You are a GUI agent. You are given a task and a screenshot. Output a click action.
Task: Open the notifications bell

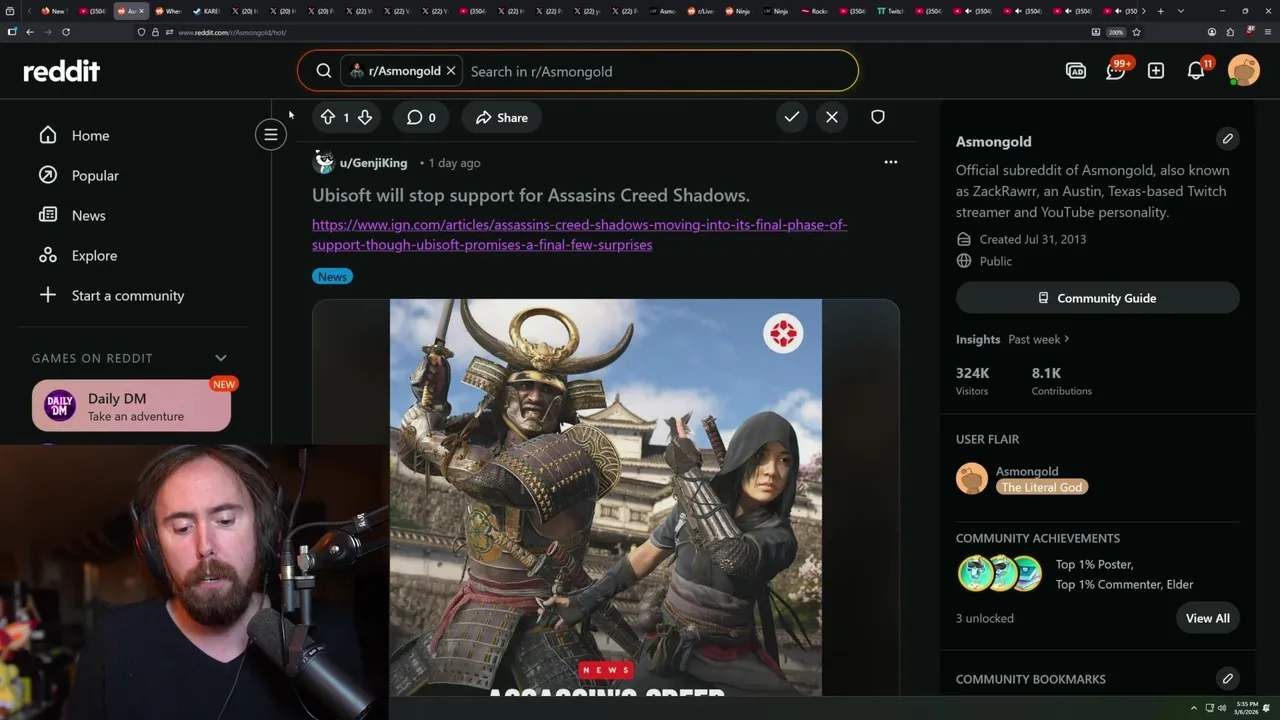tap(1196, 71)
